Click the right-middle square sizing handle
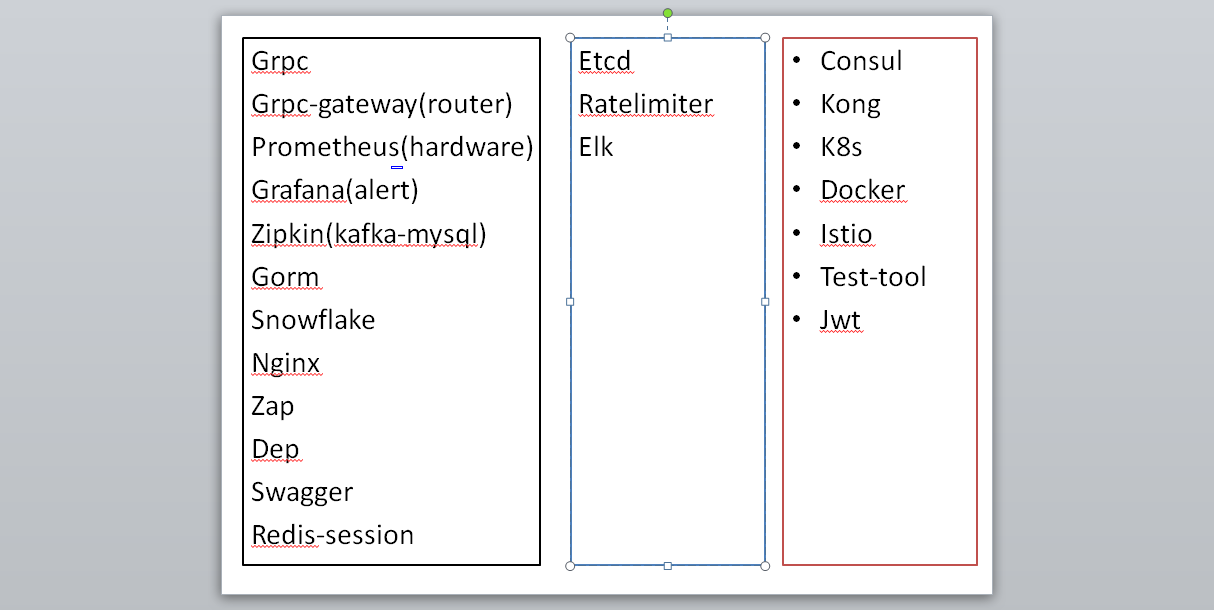 point(765,301)
